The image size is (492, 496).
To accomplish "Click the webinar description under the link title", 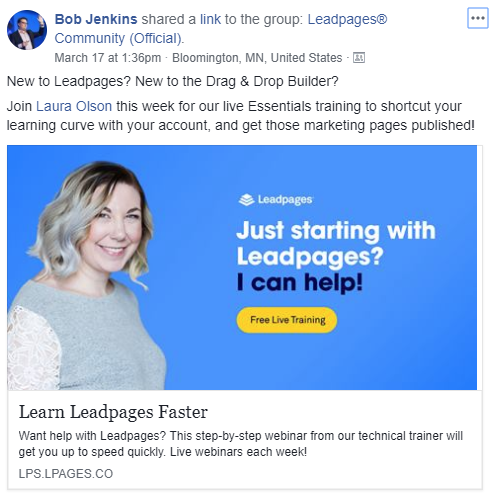I will tap(241, 444).
